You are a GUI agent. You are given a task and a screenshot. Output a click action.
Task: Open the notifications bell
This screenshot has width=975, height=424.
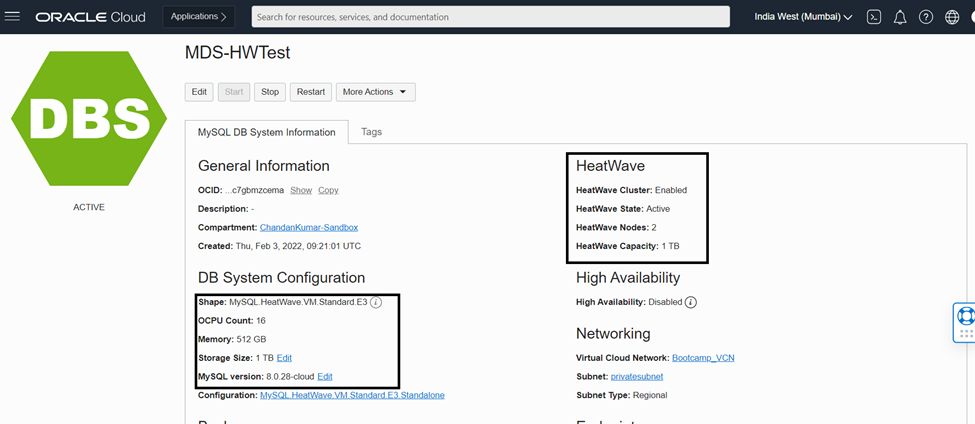tap(900, 17)
